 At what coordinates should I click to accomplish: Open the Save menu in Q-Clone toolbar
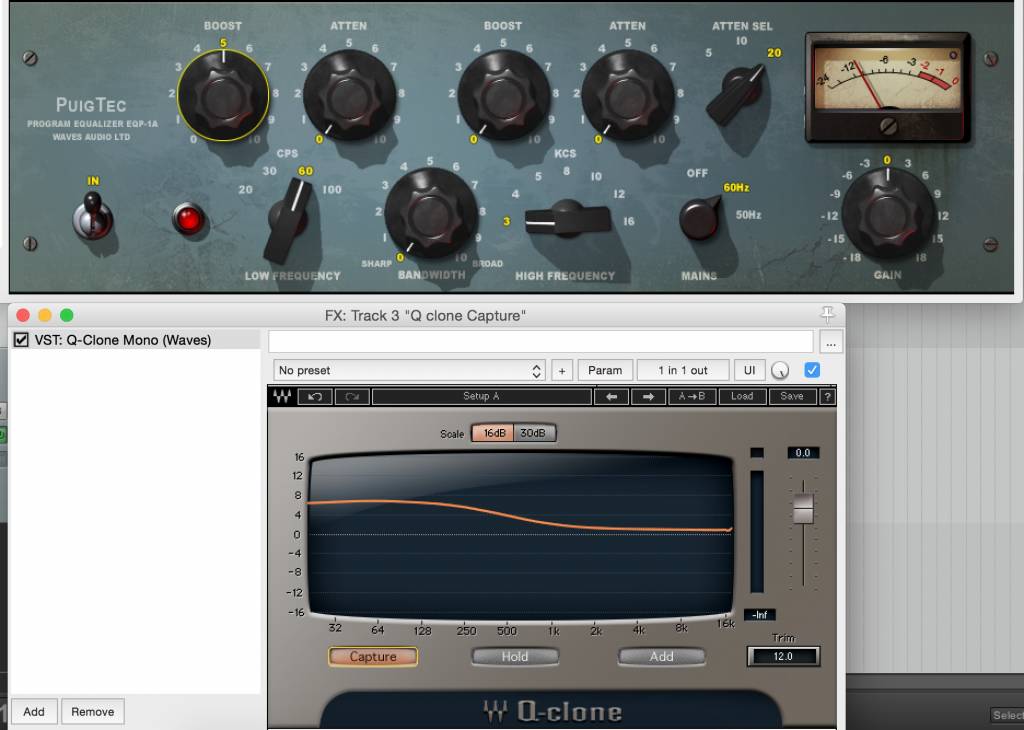792,396
